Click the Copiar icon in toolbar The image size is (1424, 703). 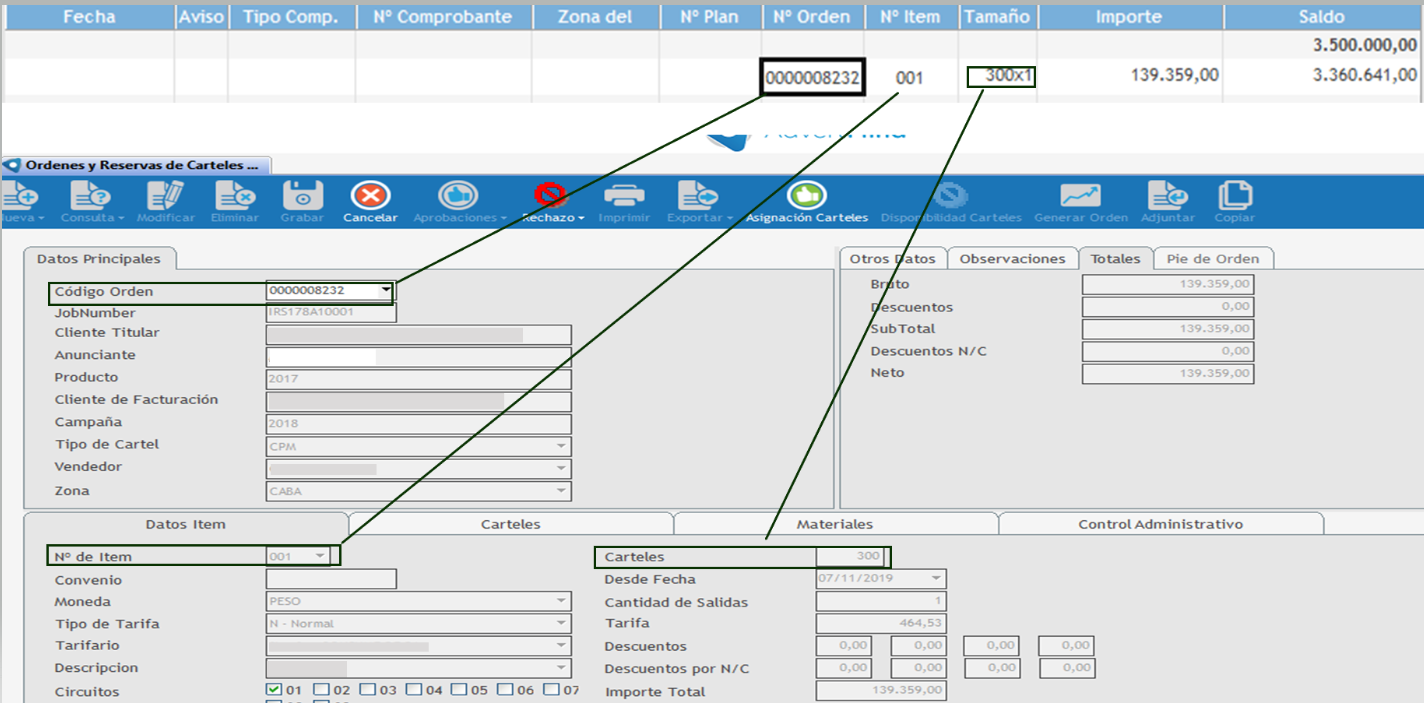coord(1234,196)
